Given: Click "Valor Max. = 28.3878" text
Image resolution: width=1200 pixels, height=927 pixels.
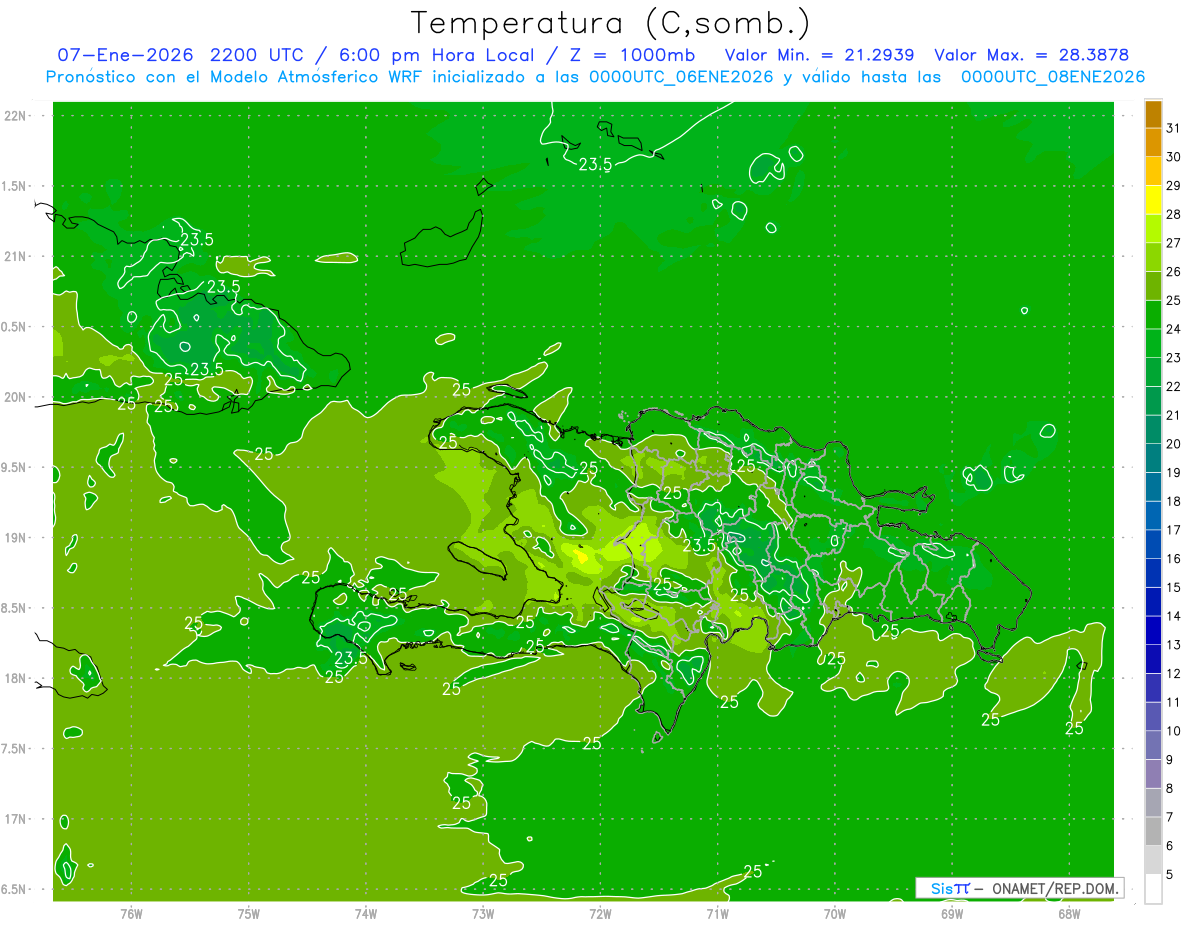Looking at the screenshot, I should point(1031,55).
